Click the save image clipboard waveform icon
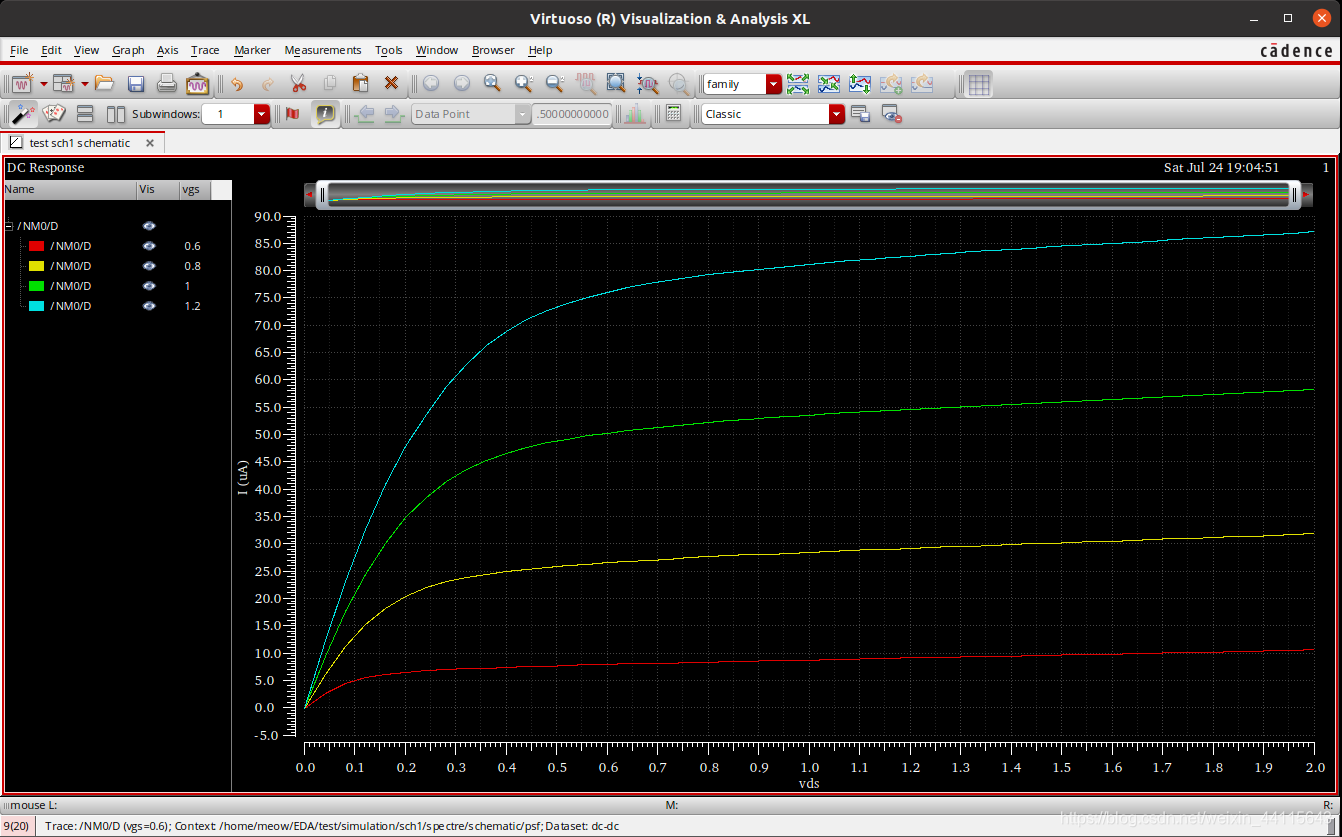Viewport: 1342px width, 837px height. click(198, 84)
